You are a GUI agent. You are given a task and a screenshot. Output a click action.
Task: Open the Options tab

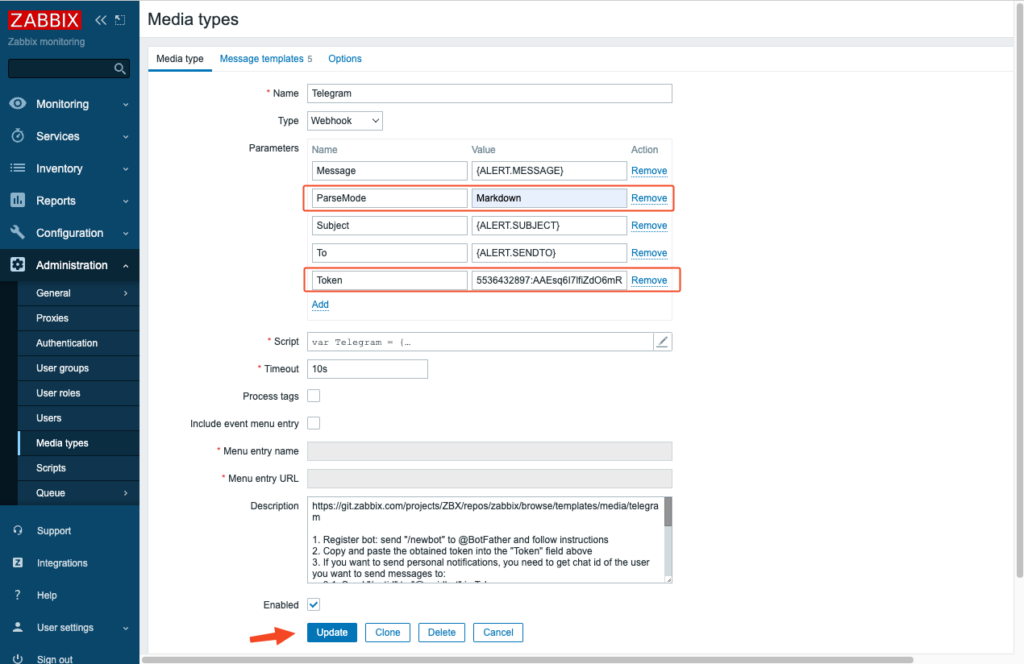(x=345, y=59)
